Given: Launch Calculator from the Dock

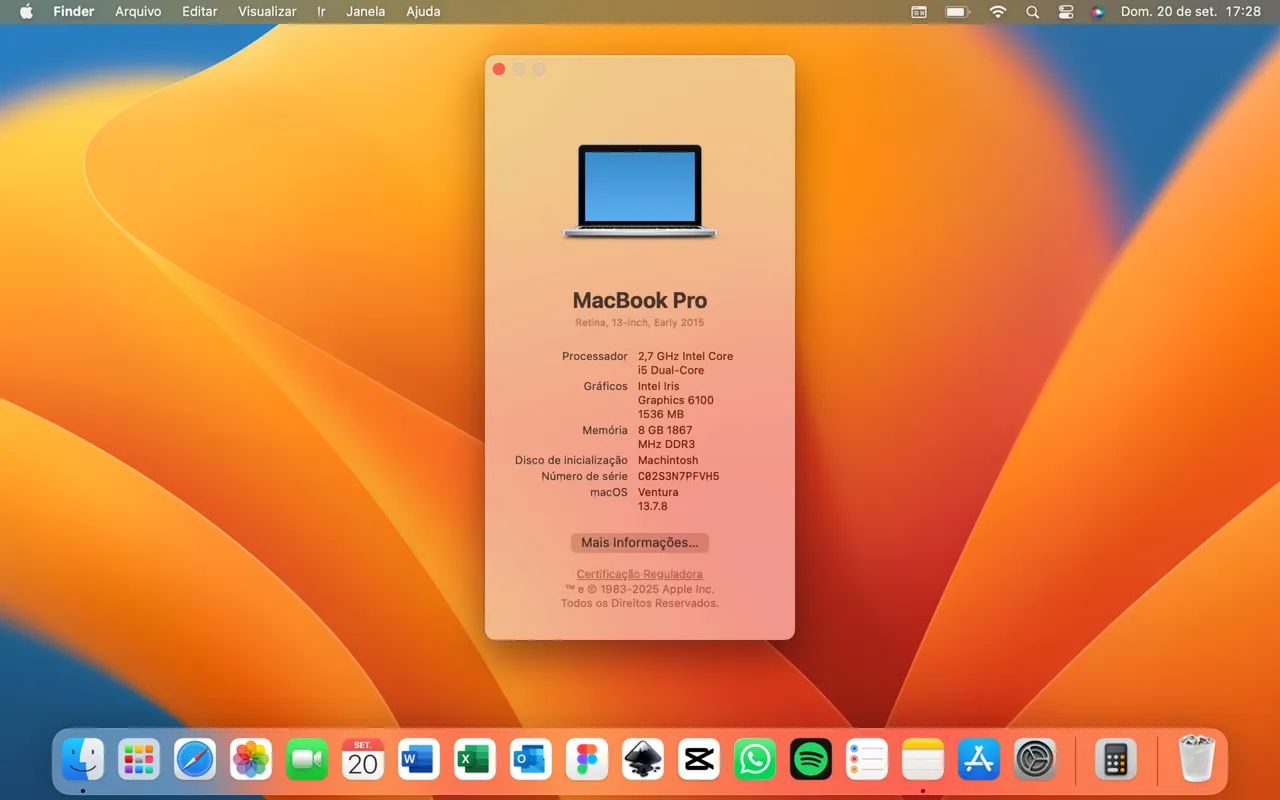Looking at the screenshot, I should point(1116,760).
